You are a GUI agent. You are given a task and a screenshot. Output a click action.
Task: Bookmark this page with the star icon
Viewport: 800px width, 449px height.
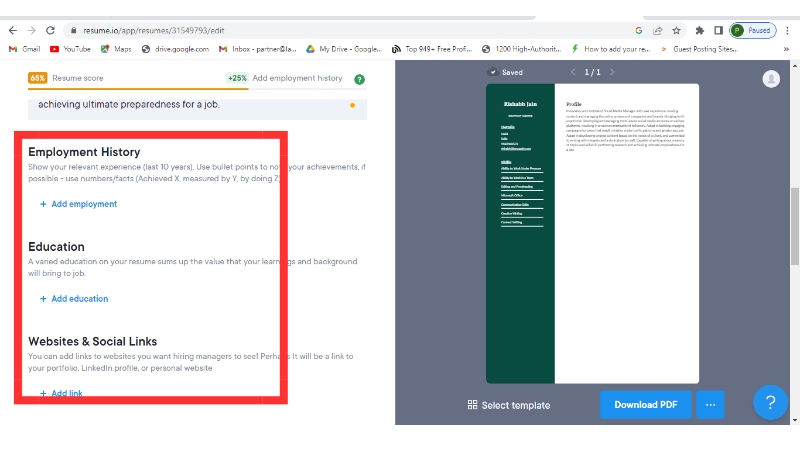677,31
